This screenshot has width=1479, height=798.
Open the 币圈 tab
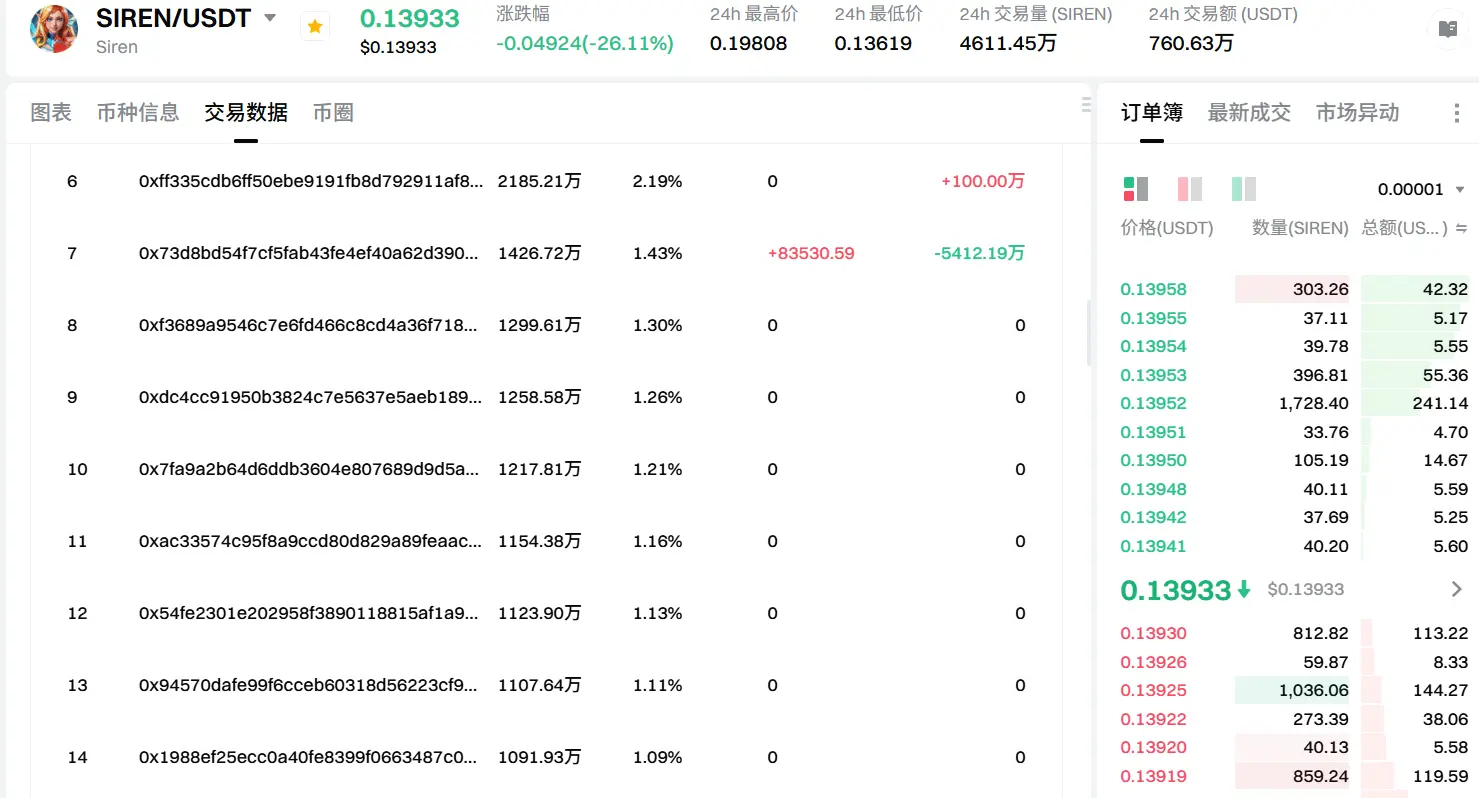[333, 113]
